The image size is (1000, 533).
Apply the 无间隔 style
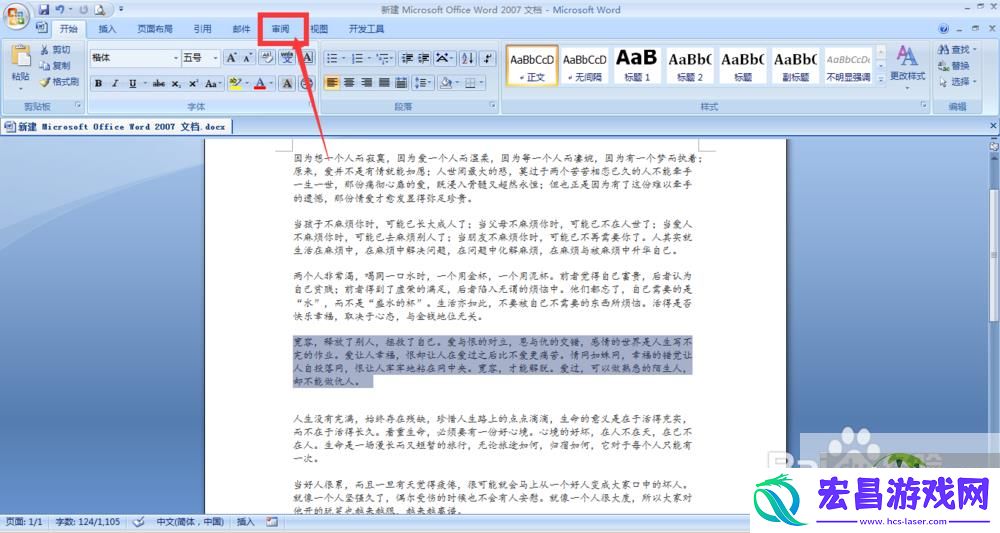click(x=584, y=65)
